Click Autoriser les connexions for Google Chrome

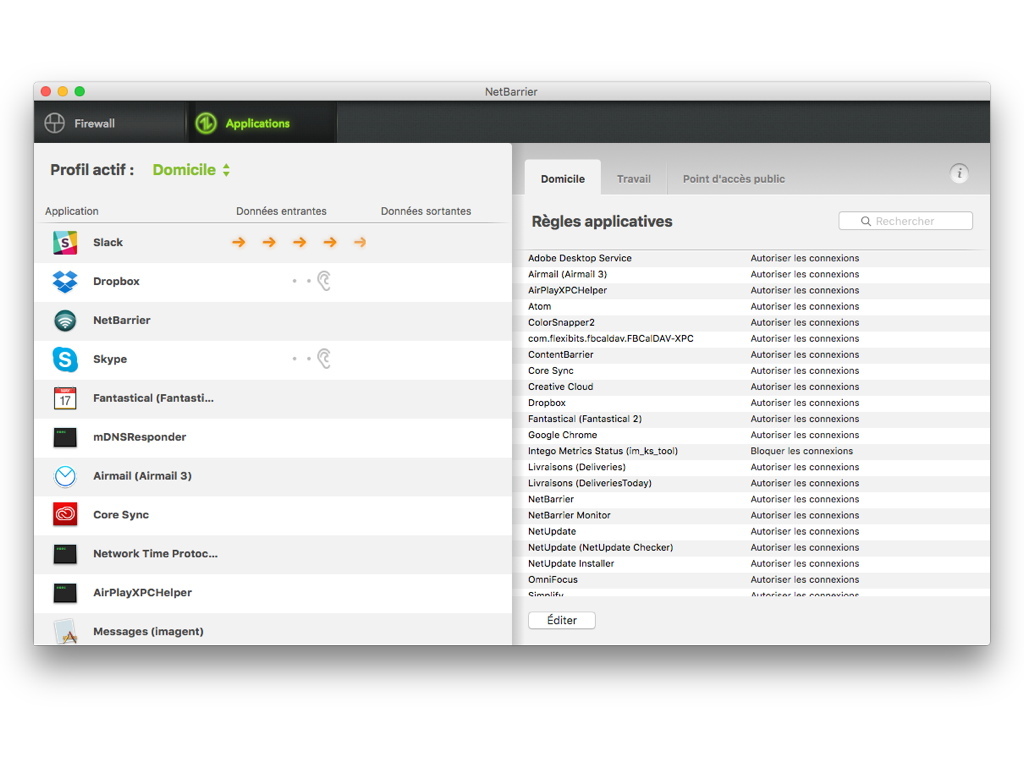[805, 435]
